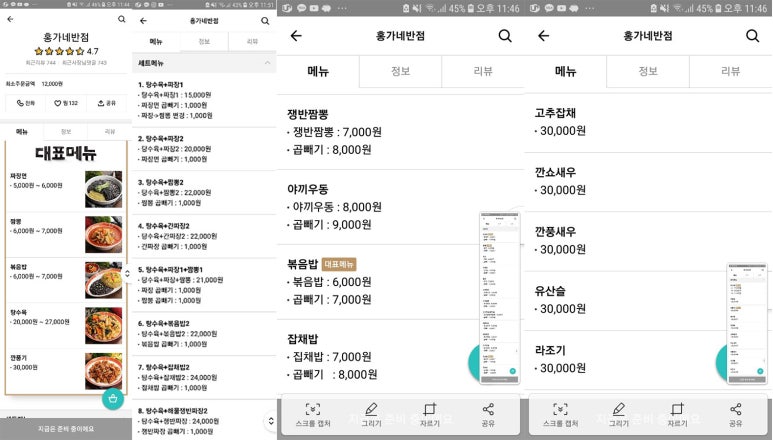Open search on the 쟁반짬뽕 menu screen
773x440 pixels.
505,35
